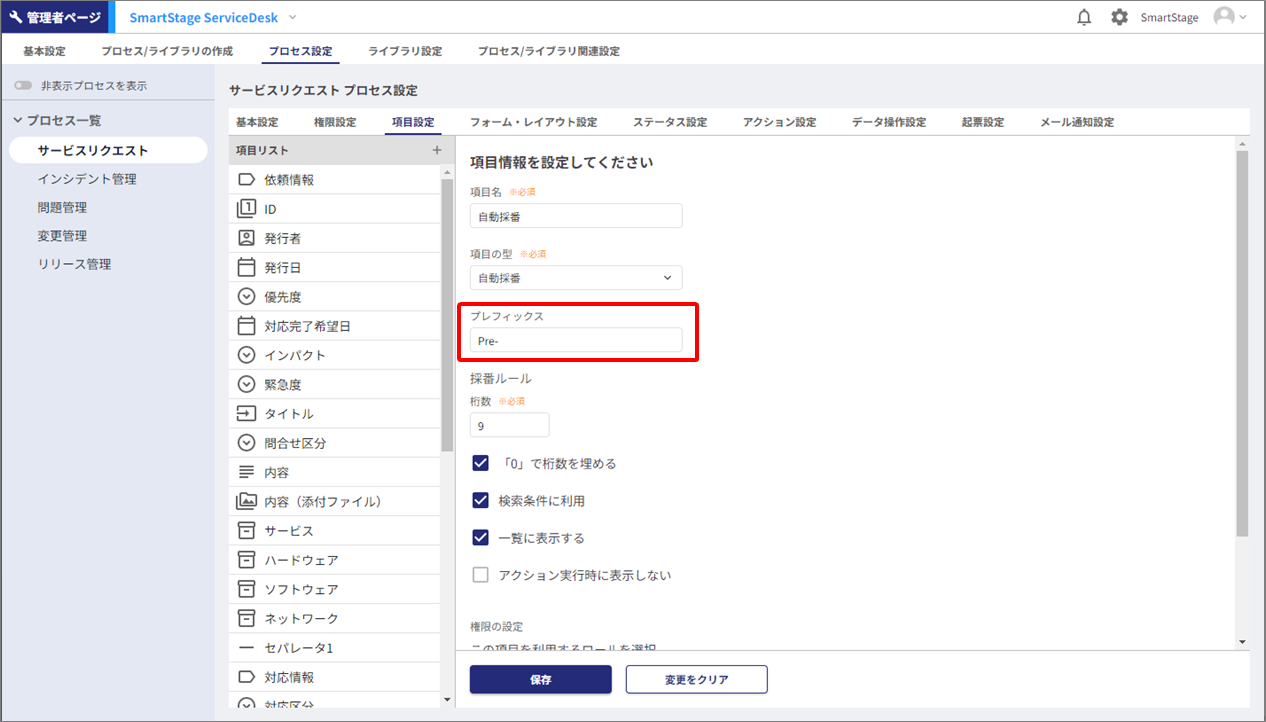Open the ライブラリ設定 menu tab
The image size is (1266, 722).
[404, 51]
